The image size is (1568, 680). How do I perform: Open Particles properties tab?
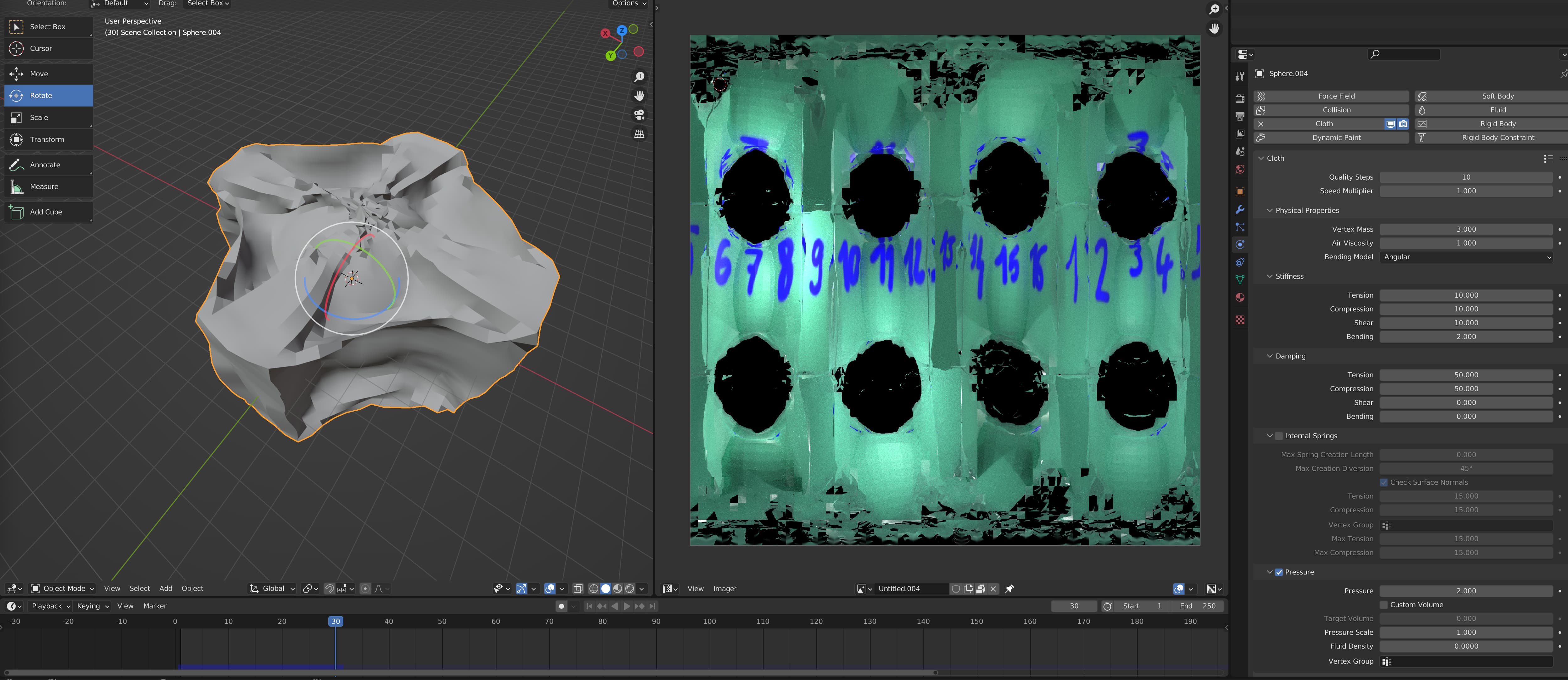coord(1240,227)
